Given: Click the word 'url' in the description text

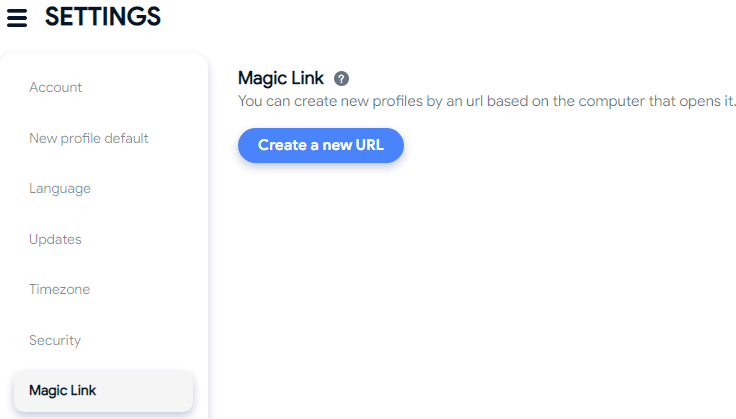Looking at the screenshot, I should 474,101.
